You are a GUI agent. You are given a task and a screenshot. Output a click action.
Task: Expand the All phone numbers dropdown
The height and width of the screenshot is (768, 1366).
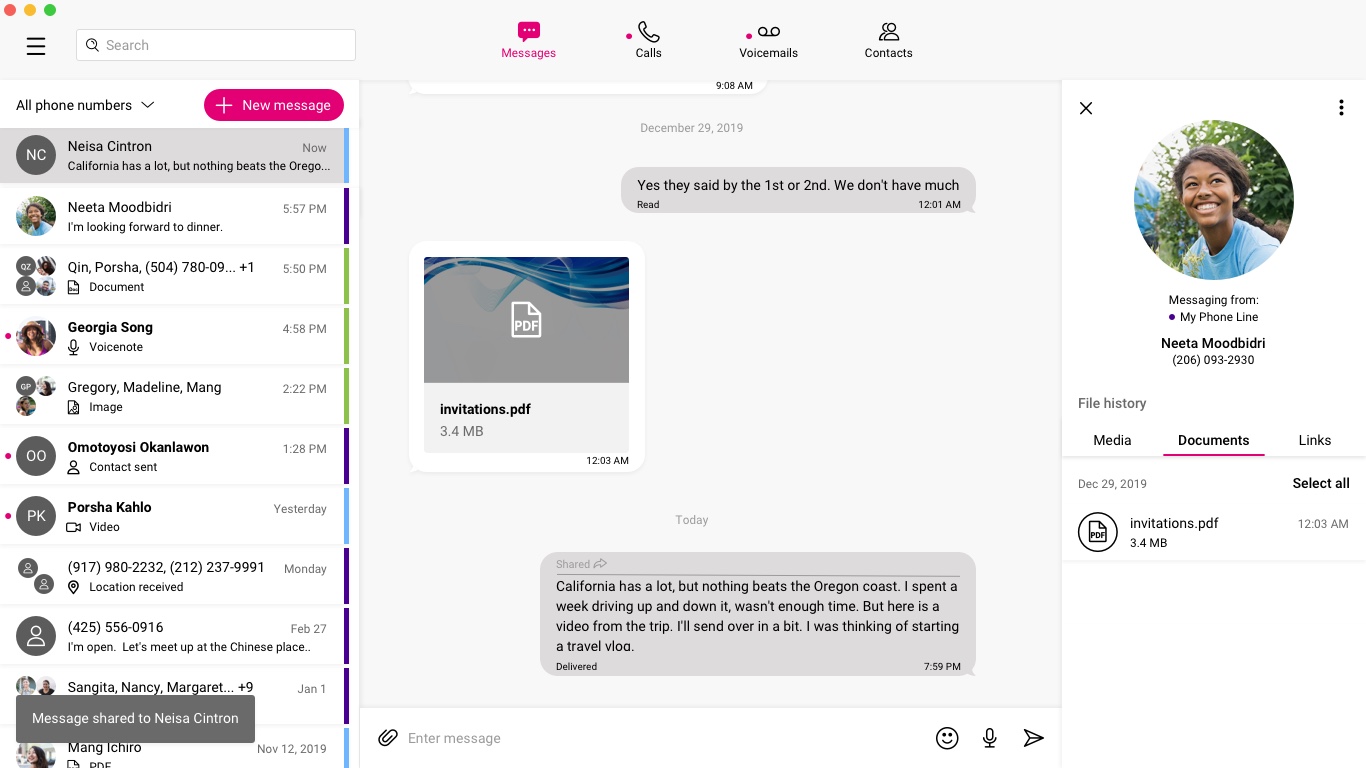pyautogui.click(x=85, y=105)
